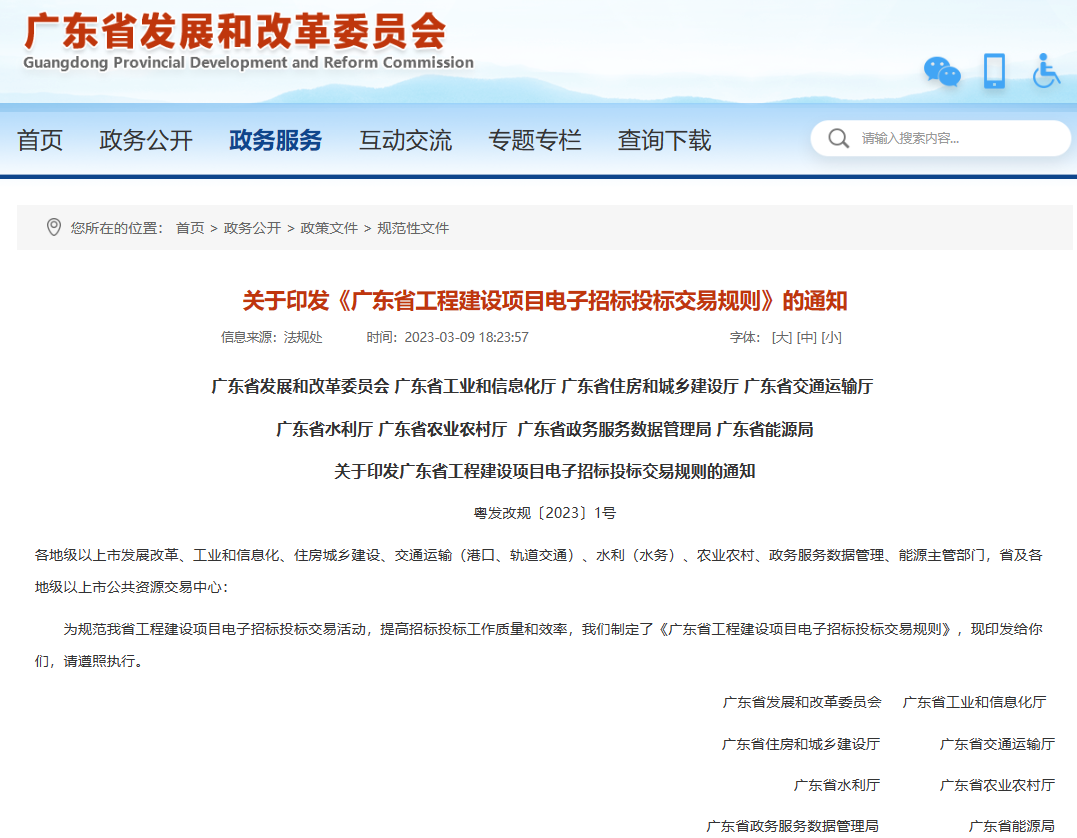Switch font size to small [小]
The height and width of the screenshot is (838, 1077).
point(831,337)
